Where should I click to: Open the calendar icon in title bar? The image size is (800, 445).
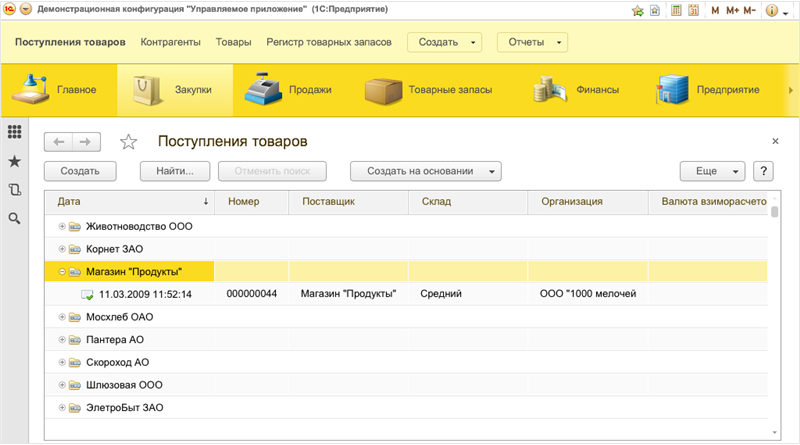[693, 10]
